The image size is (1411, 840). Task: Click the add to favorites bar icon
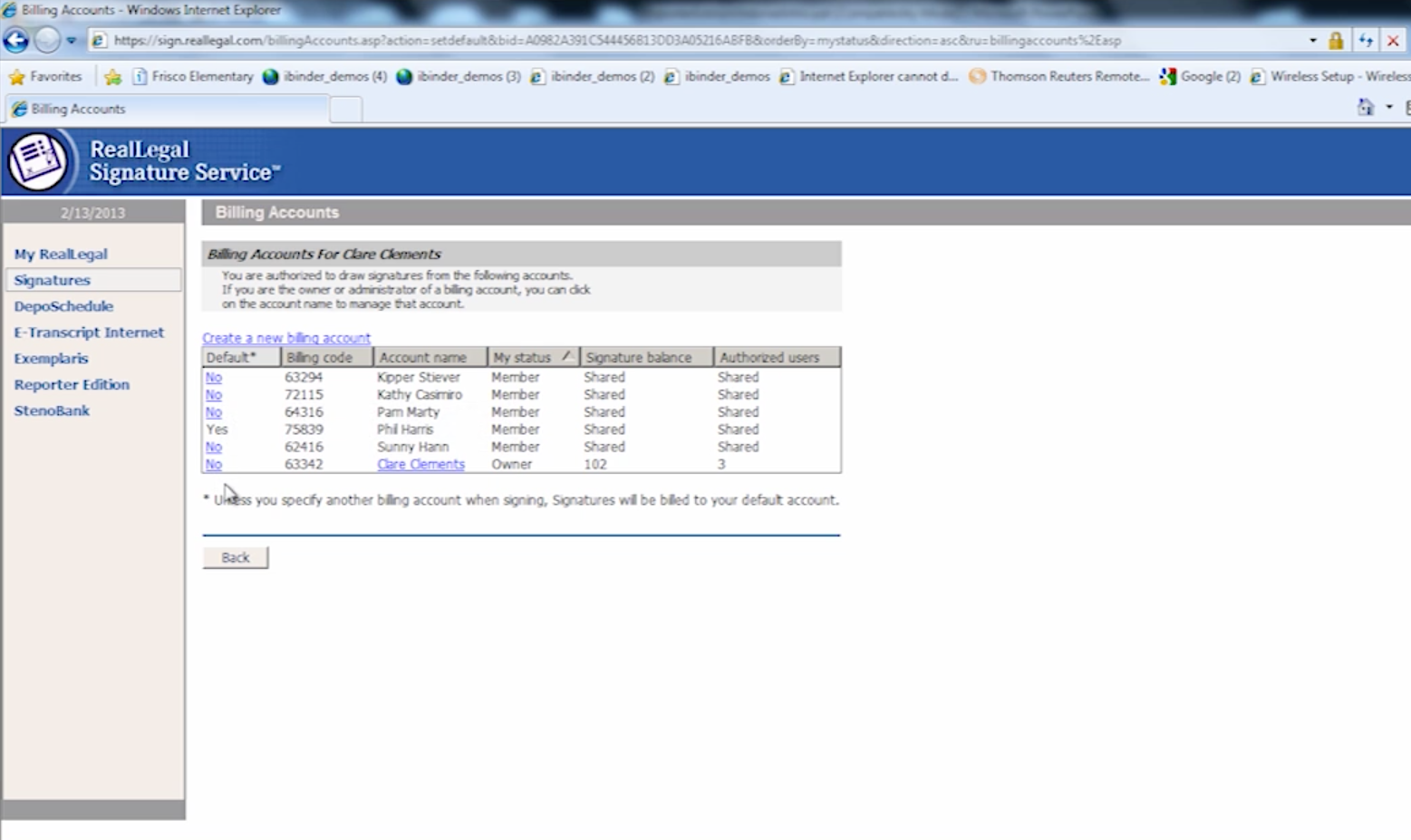click(112, 77)
